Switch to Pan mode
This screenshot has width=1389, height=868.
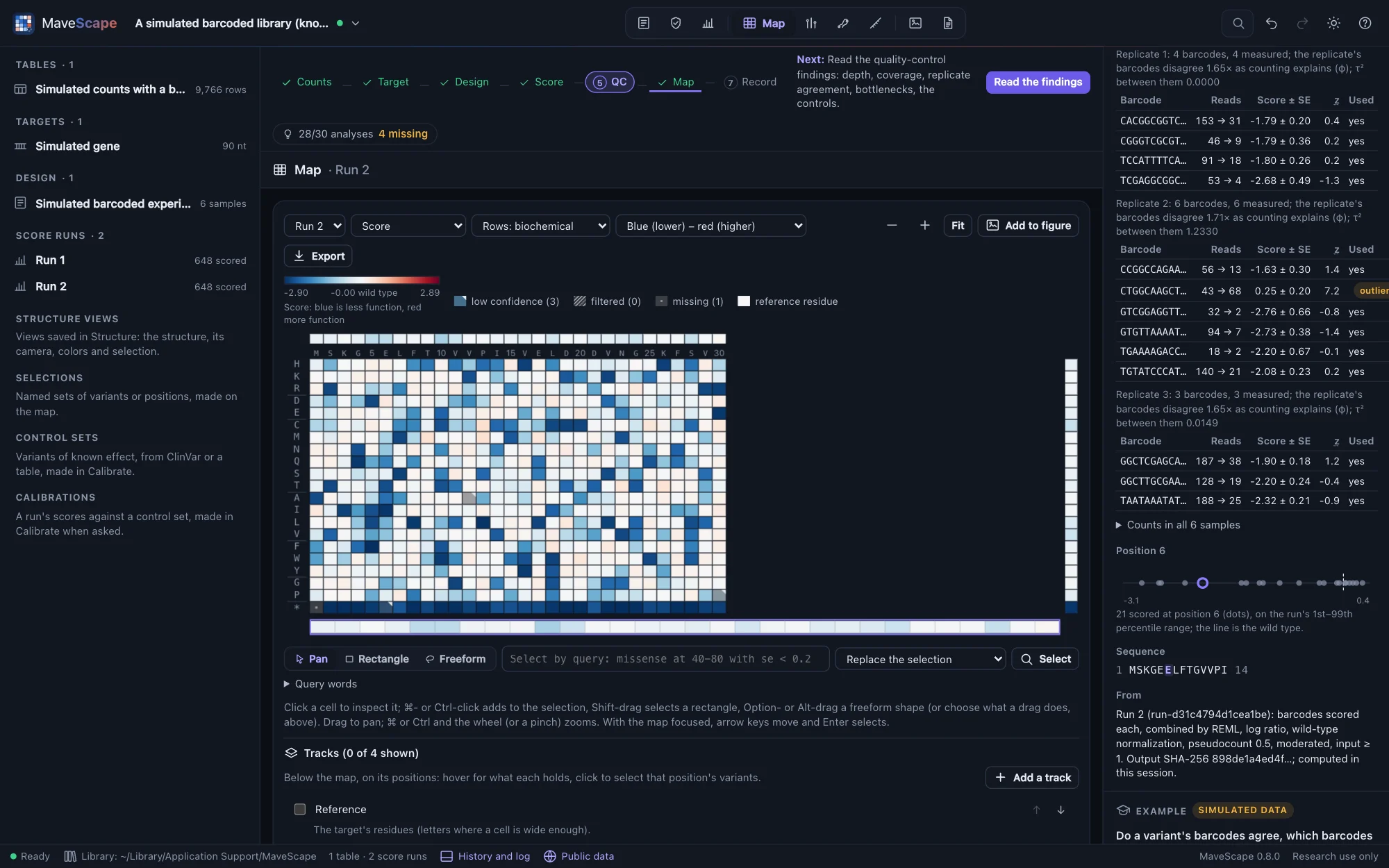[x=311, y=659]
